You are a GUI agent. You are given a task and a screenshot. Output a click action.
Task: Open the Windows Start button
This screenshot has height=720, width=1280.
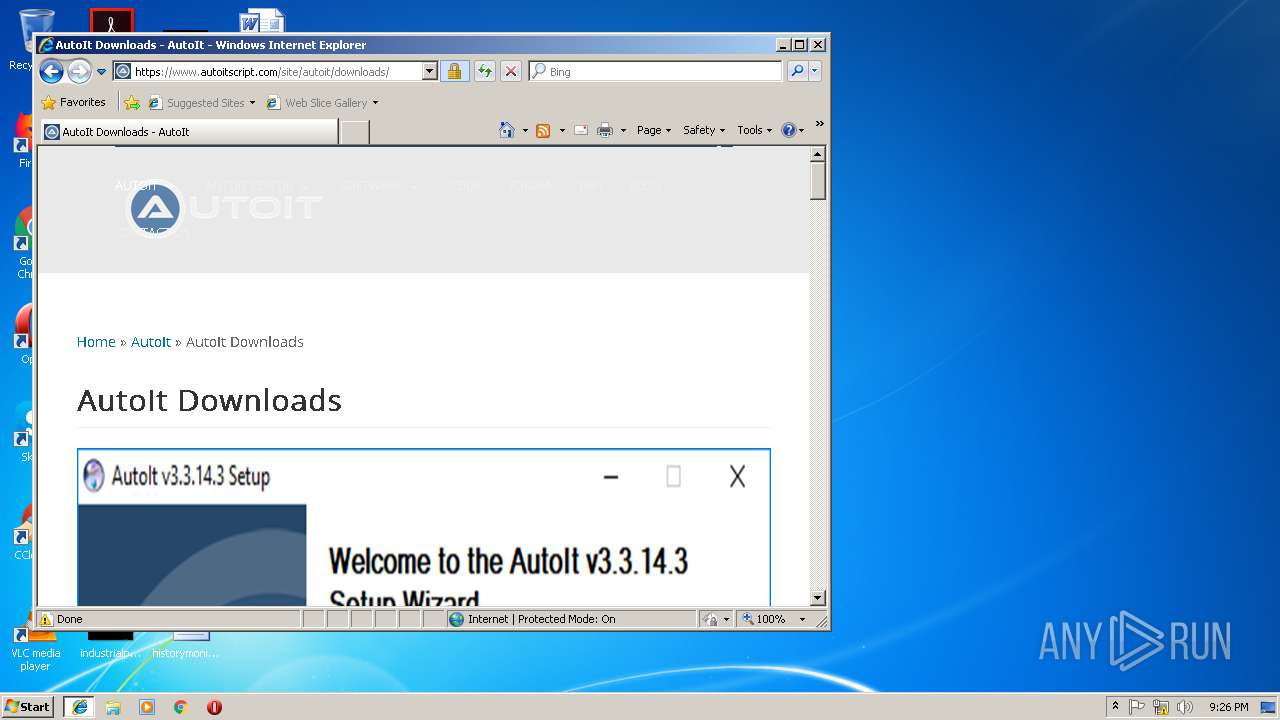(x=28, y=707)
